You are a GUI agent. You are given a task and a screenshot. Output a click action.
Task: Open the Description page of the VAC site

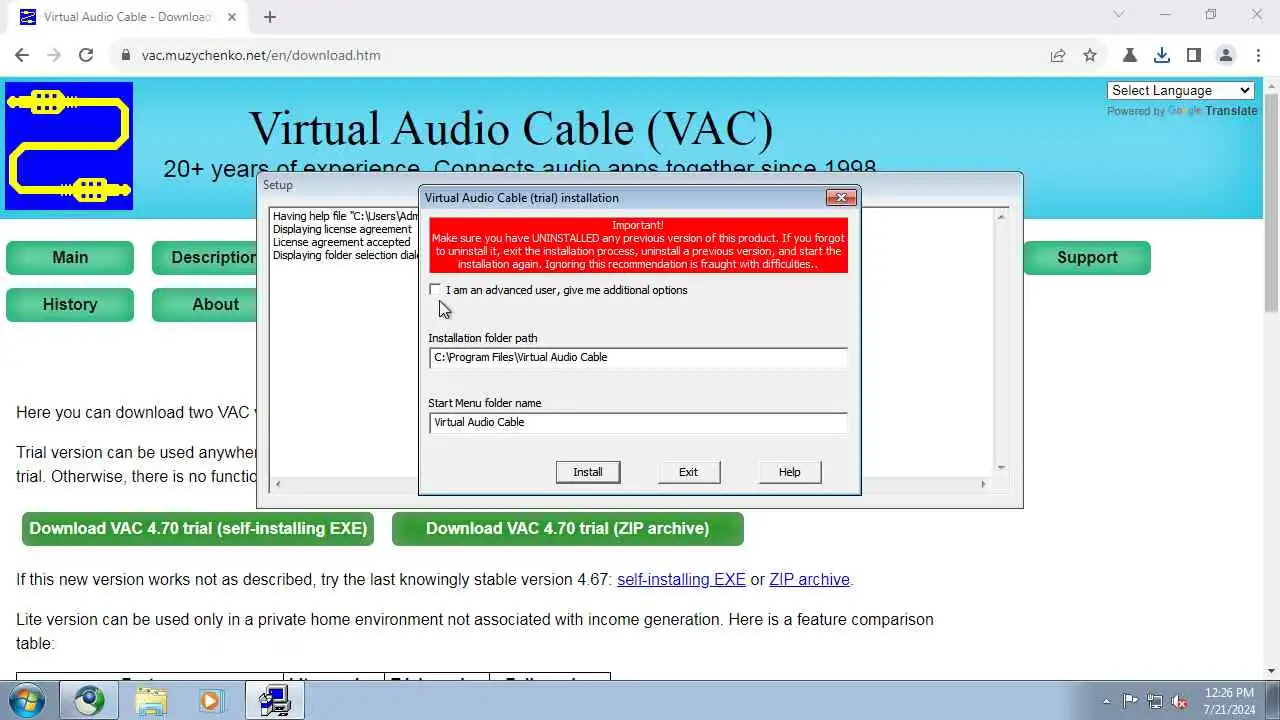click(206, 257)
